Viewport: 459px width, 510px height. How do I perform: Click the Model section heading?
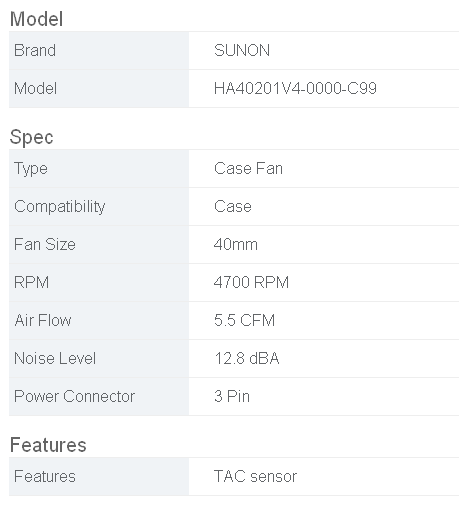pyautogui.click(x=36, y=19)
